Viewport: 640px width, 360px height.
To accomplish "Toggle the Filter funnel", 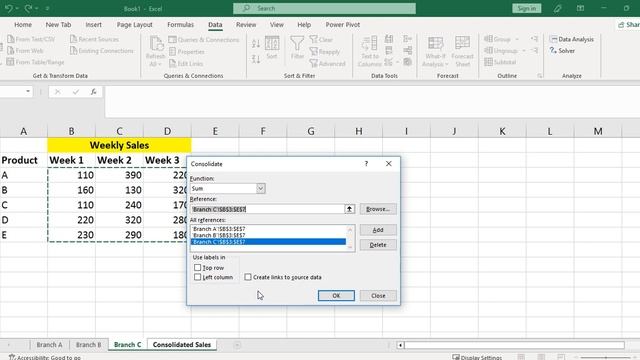I will pos(297,47).
